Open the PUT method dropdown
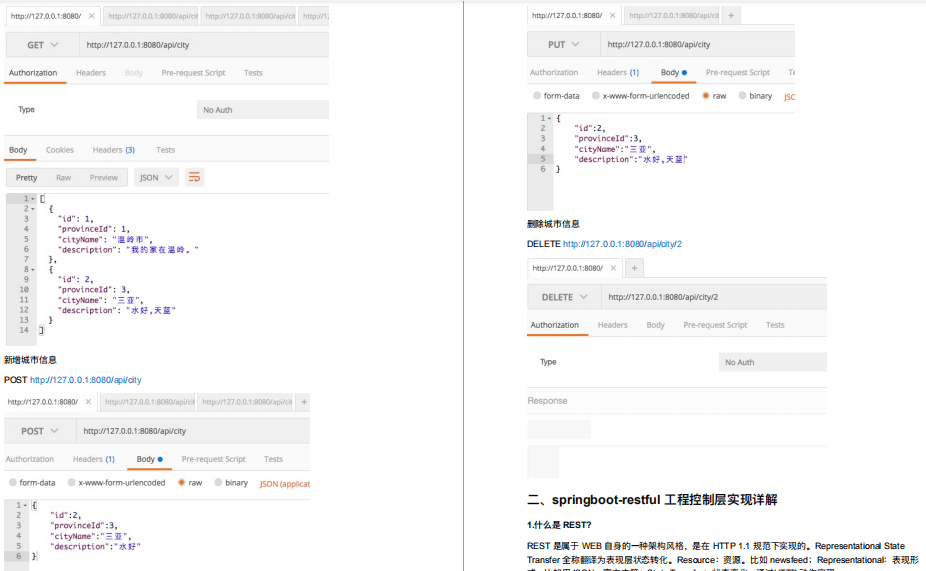 pyautogui.click(x=563, y=44)
